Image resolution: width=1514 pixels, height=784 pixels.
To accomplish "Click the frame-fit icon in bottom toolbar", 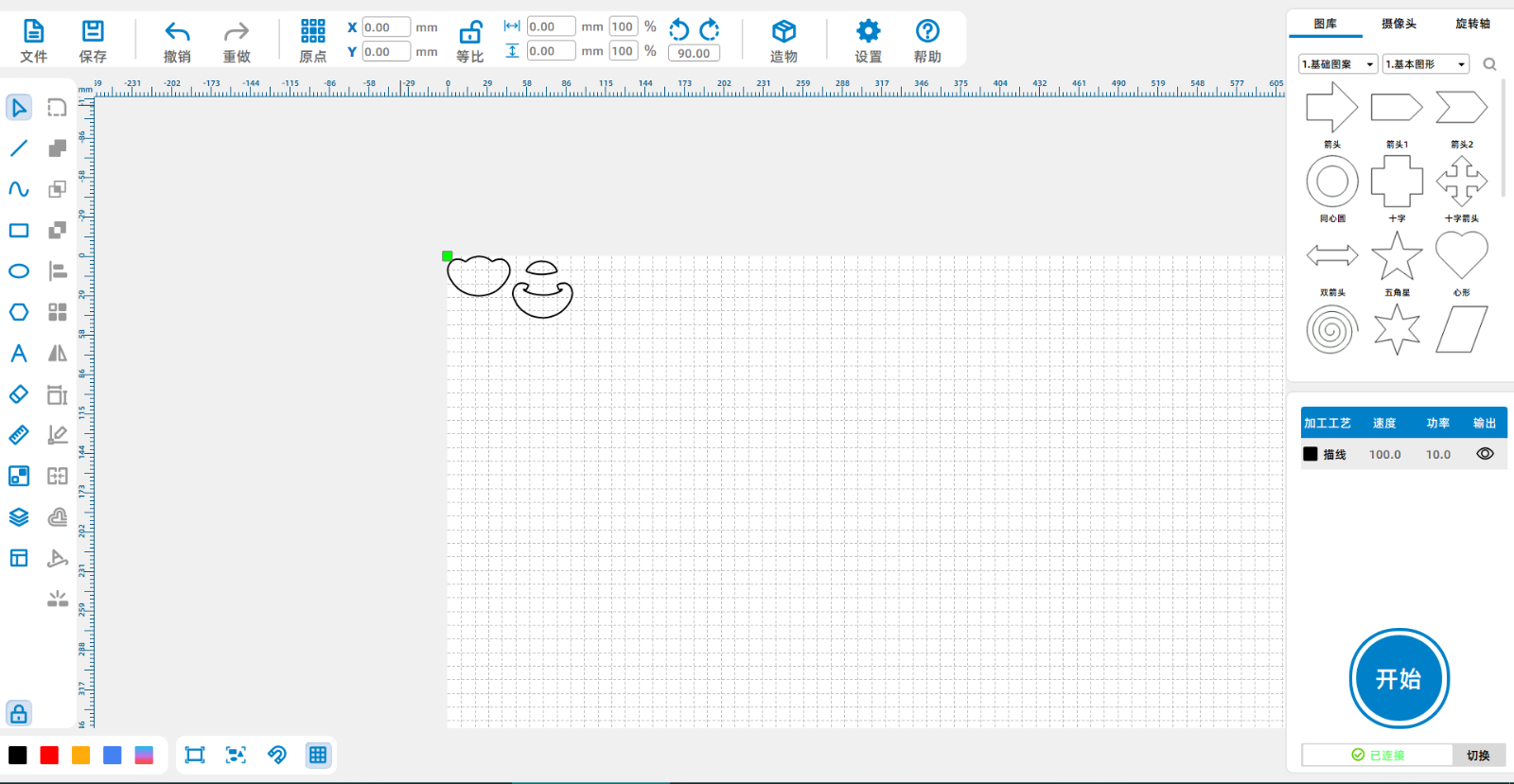I will coord(195,755).
